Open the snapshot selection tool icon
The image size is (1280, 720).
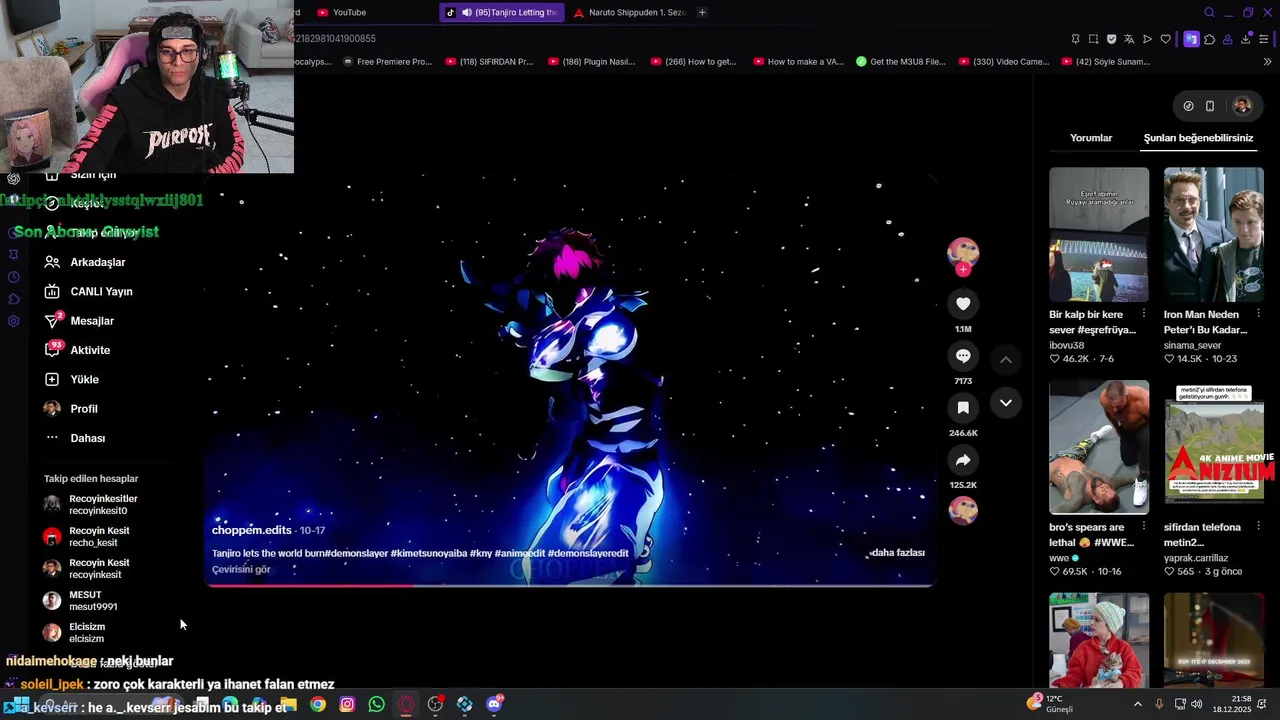[x=1093, y=39]
